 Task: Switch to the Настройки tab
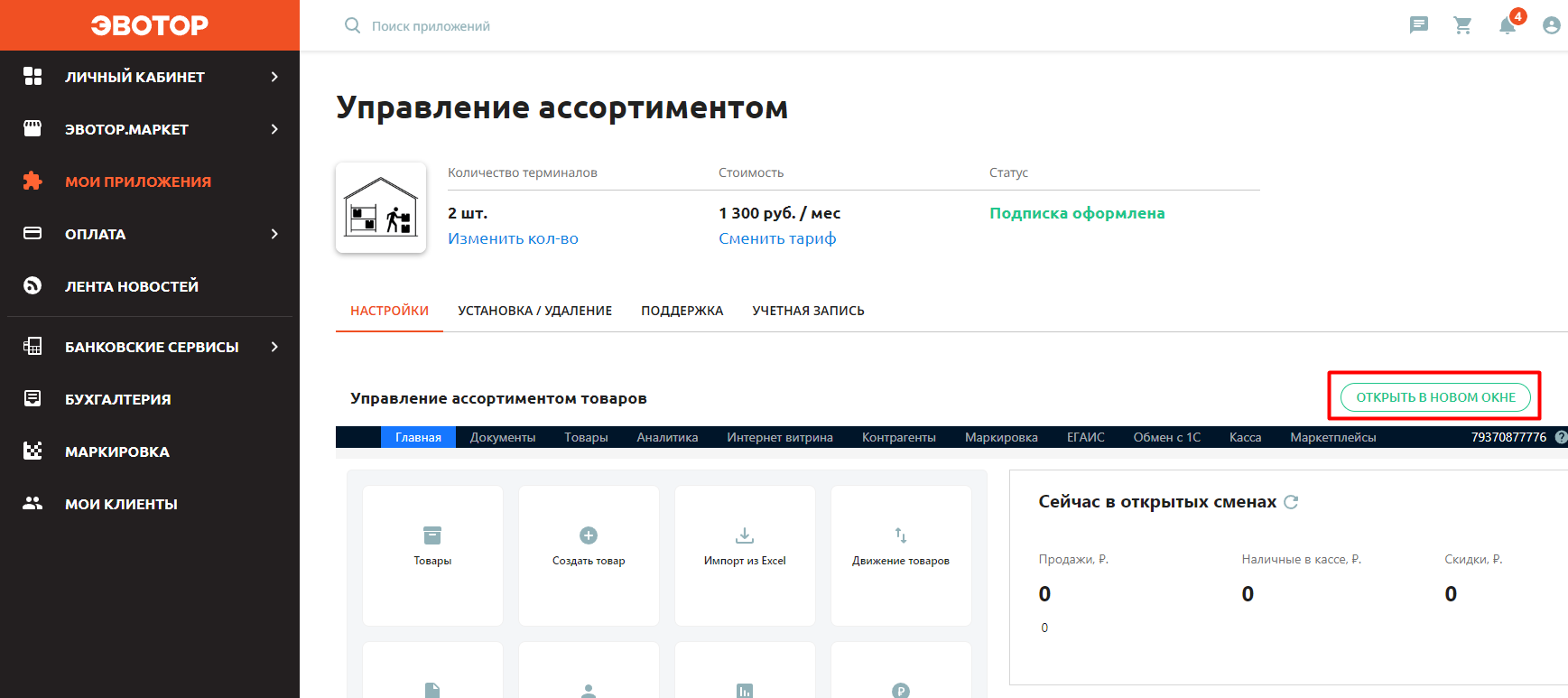389,311
